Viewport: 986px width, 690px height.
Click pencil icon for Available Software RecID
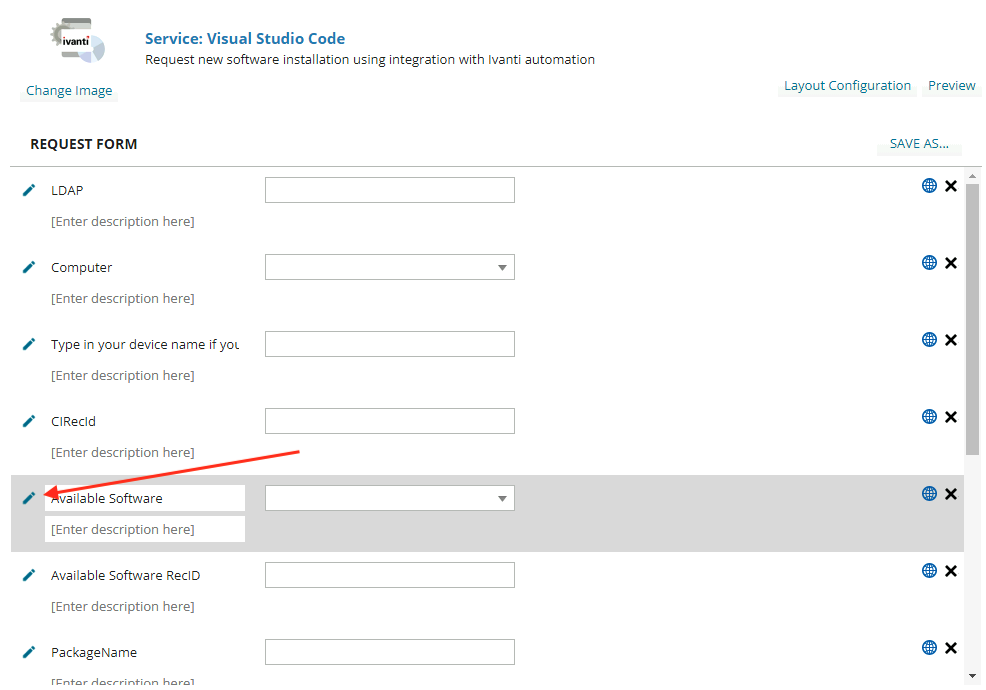pyautogui.click(x=29, y=576)
